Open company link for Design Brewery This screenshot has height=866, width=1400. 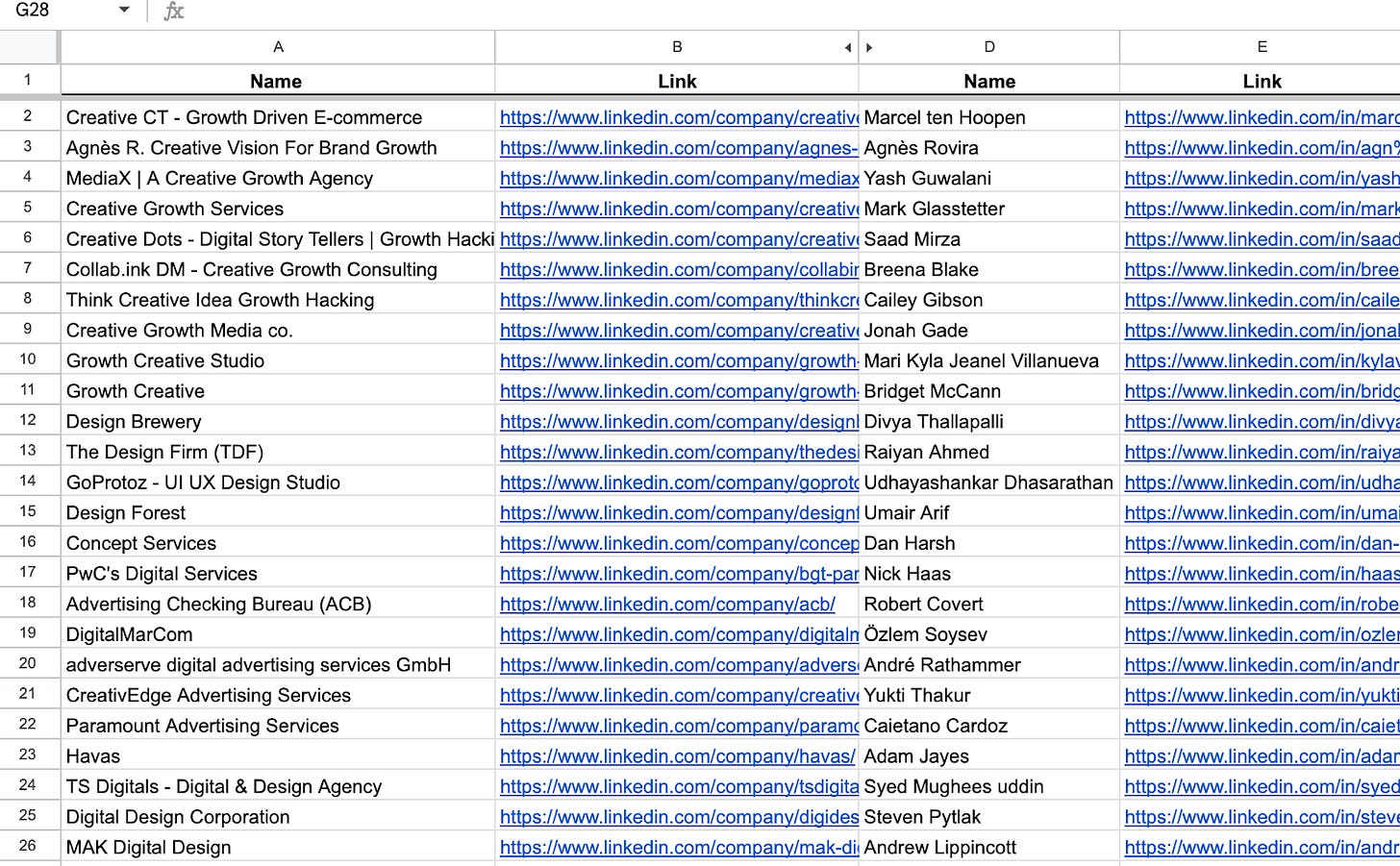[x=679, y=421]
